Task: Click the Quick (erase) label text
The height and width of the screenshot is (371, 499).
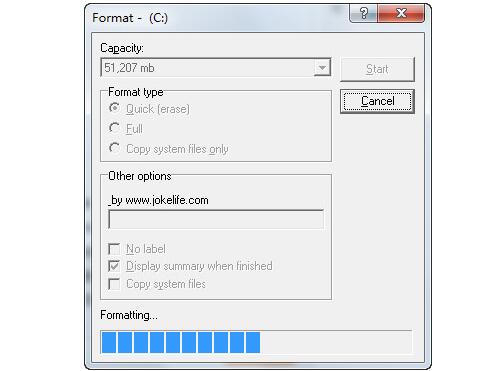Action: pyautogui.click(x=158, y=109)
